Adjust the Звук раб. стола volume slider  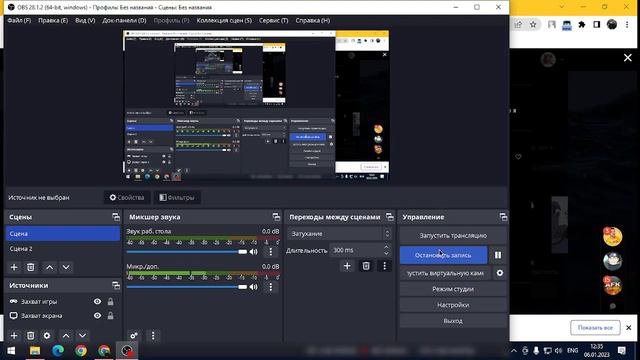(x=187, y=252)
